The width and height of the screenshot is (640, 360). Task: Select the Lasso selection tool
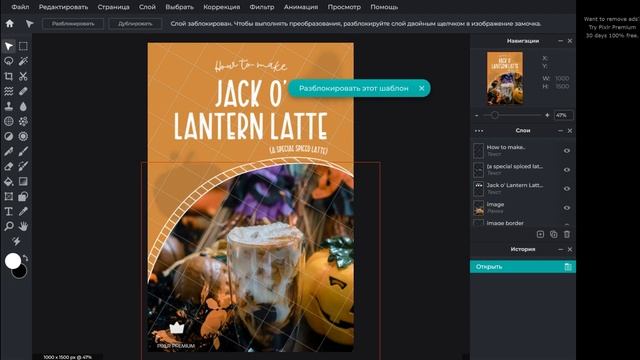pos(9,61)
